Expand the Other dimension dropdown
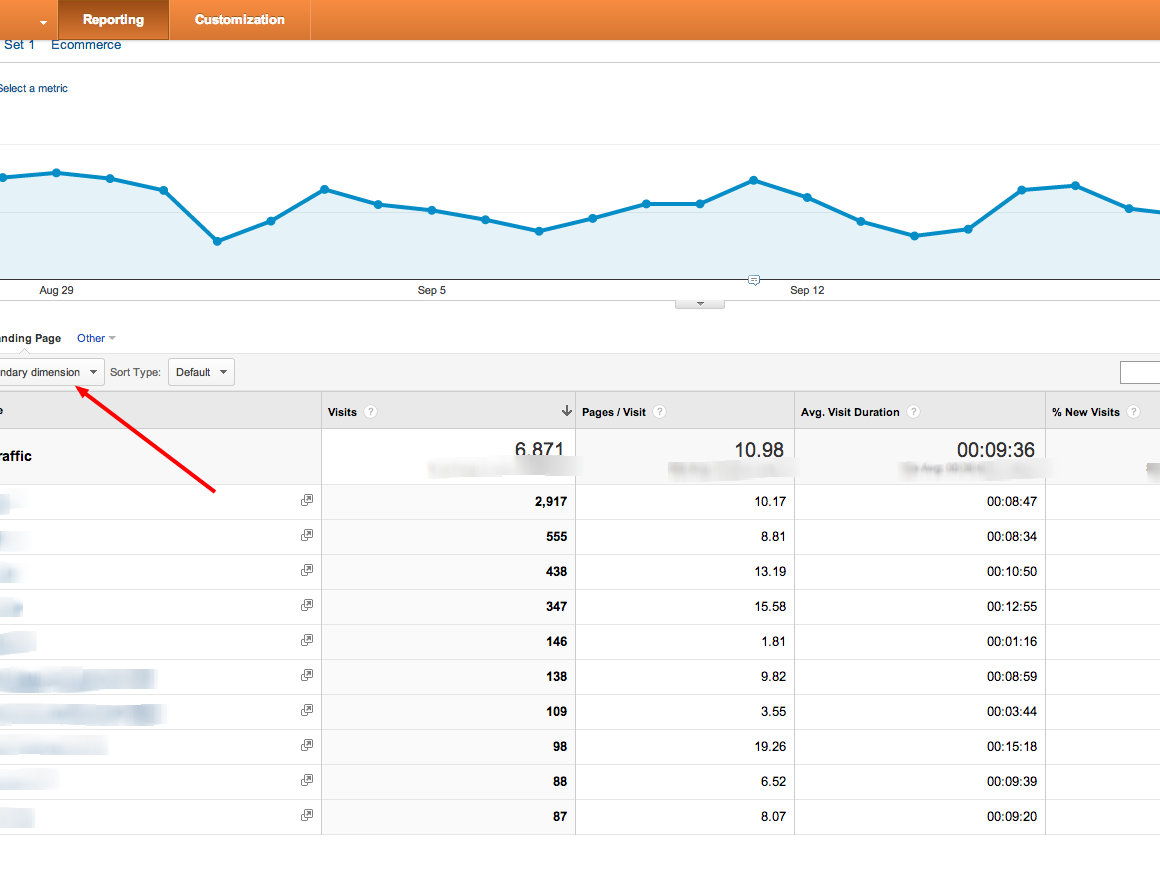1160x875 pixels. click(x=96, y=338)
